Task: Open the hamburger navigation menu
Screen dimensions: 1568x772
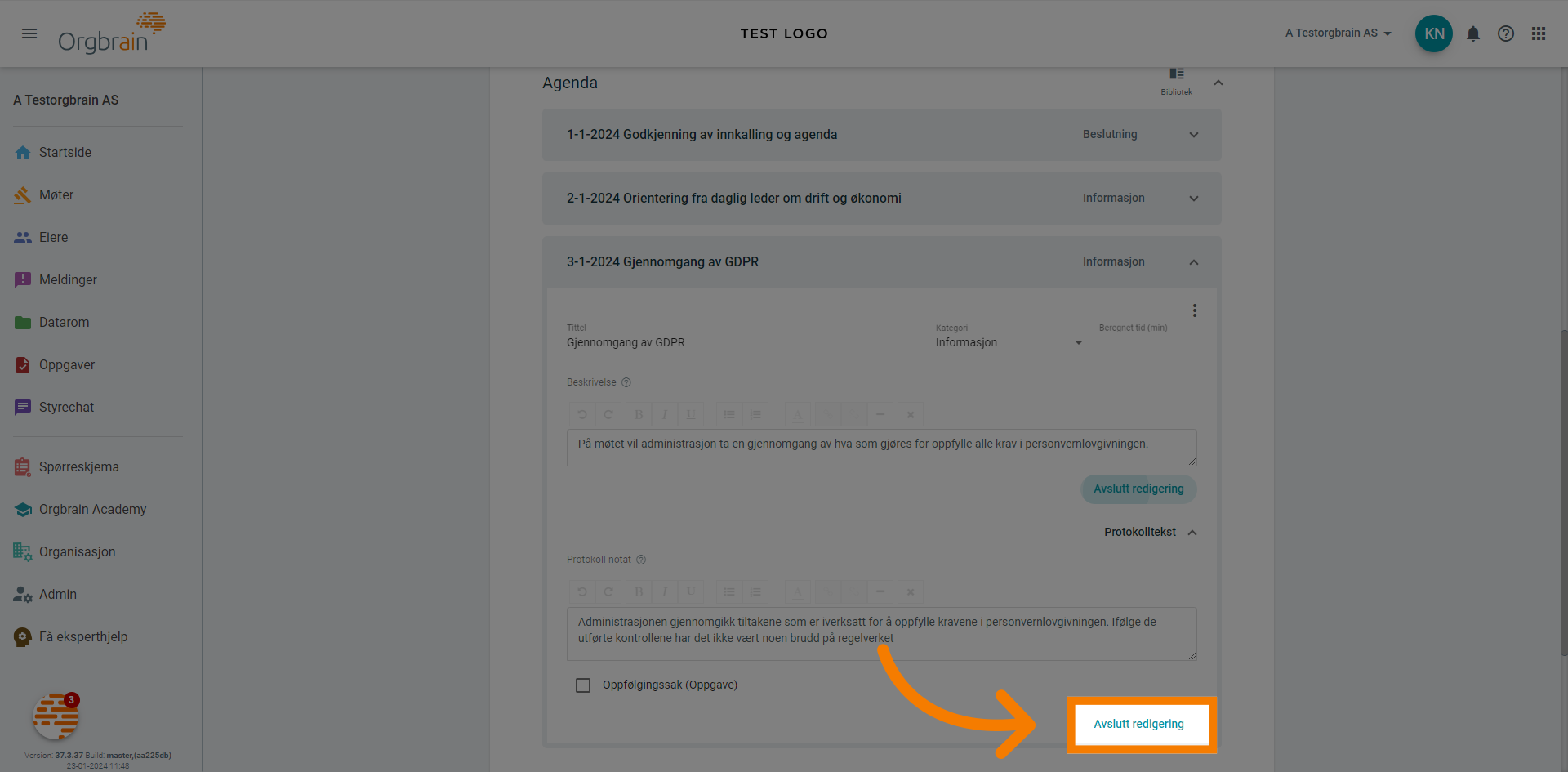Action: pyautogui.click(x=29, y=33)
